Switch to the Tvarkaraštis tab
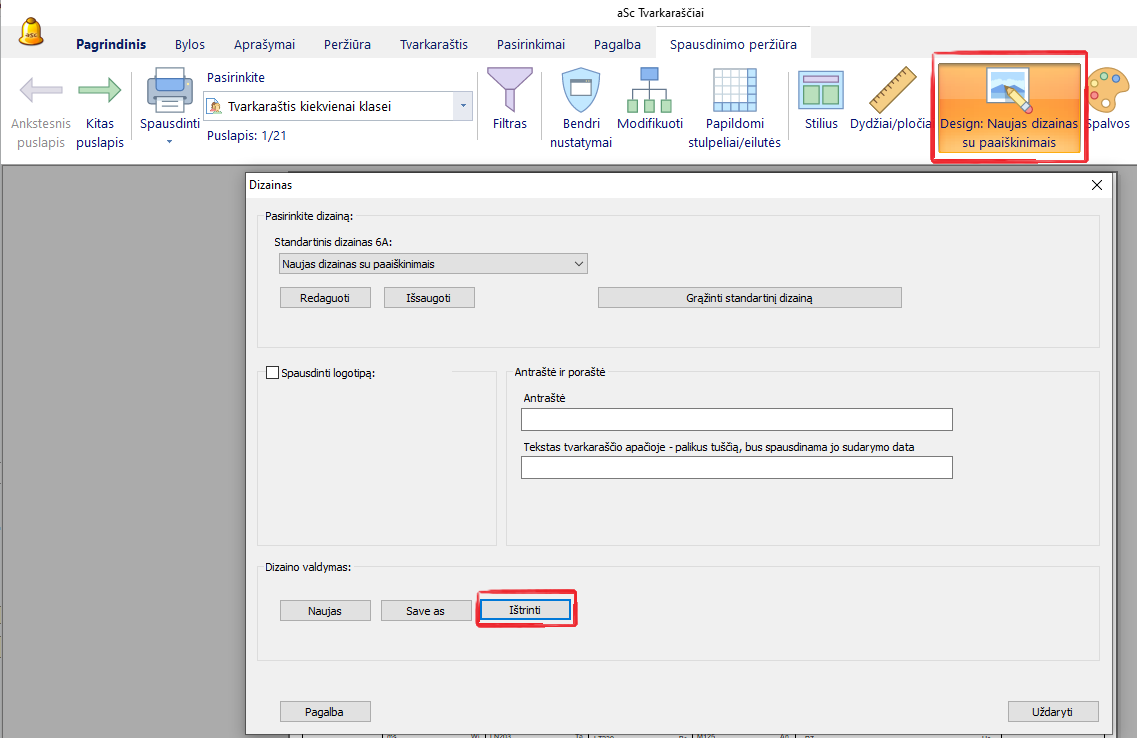This screenshot has height=738, width=1137. 433,44
